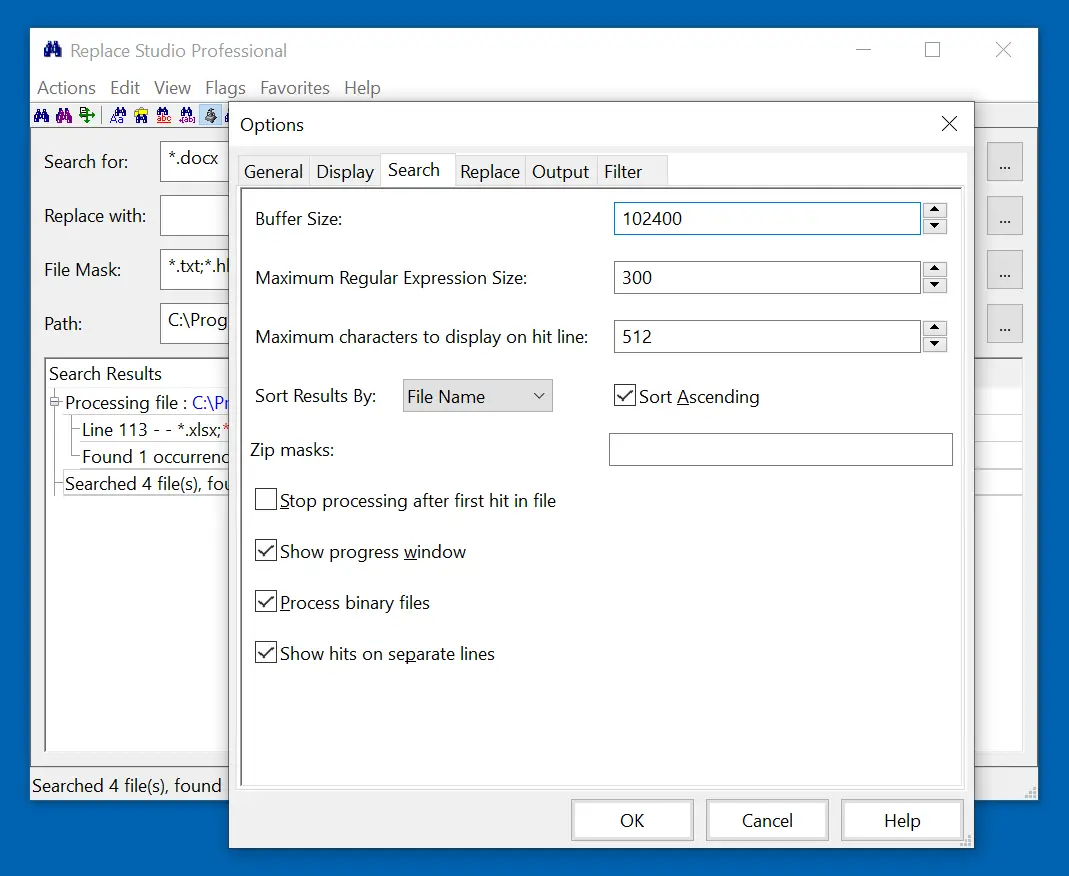Screen dimensions: 1069x876
Task: Select the 'Searched 4 file(s)' result row
Action: (147, 483)
